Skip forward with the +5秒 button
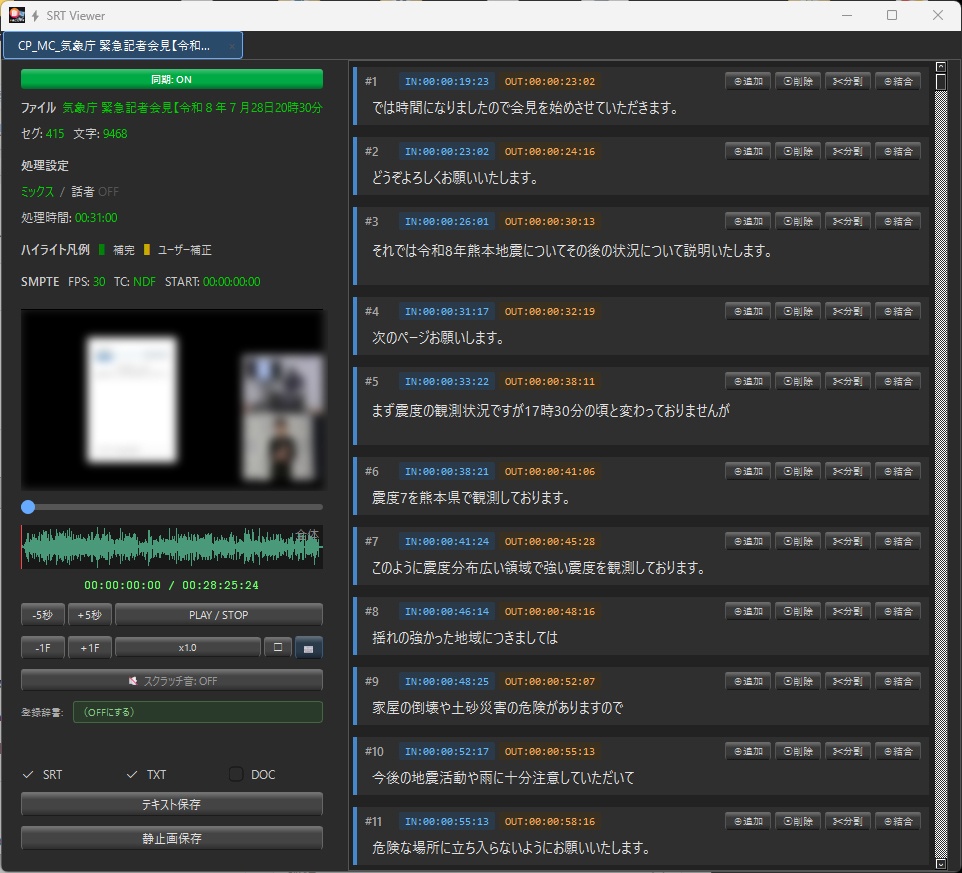 click(x=90, y=615)
